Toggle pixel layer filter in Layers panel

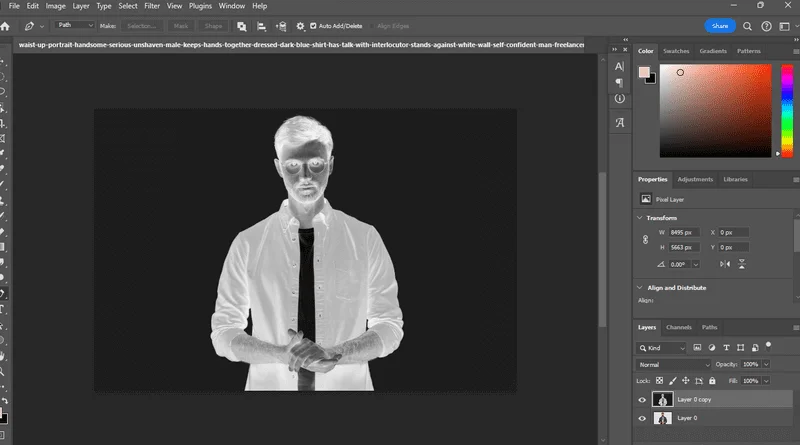point(697,348)
